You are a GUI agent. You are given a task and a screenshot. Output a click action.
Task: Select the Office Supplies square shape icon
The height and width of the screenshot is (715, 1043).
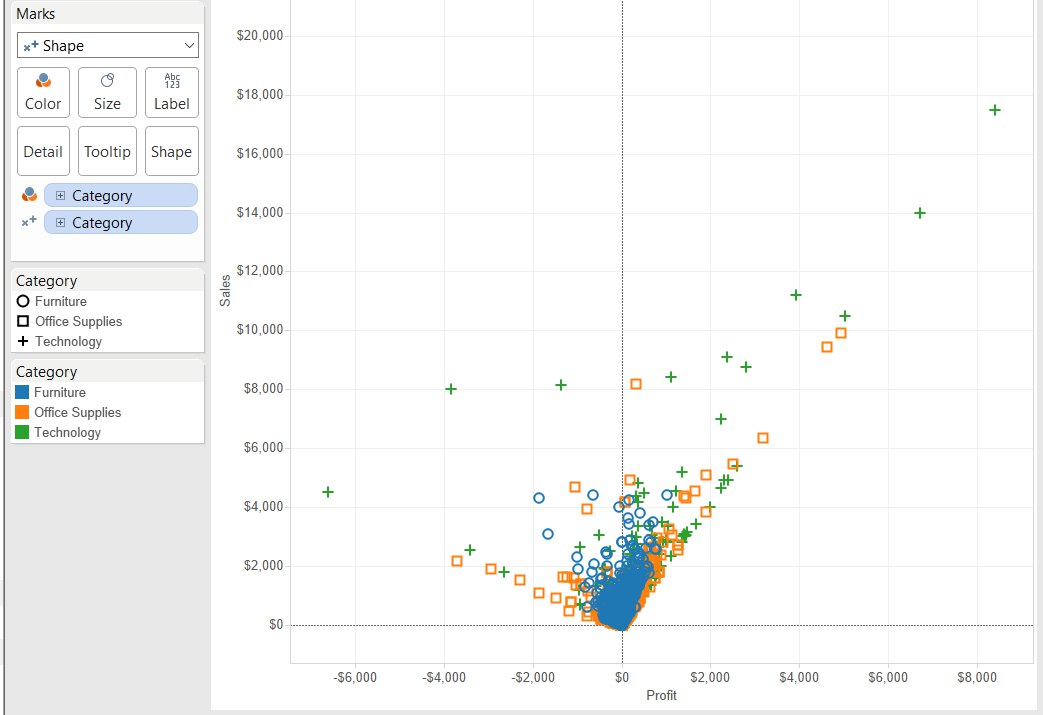23,321
